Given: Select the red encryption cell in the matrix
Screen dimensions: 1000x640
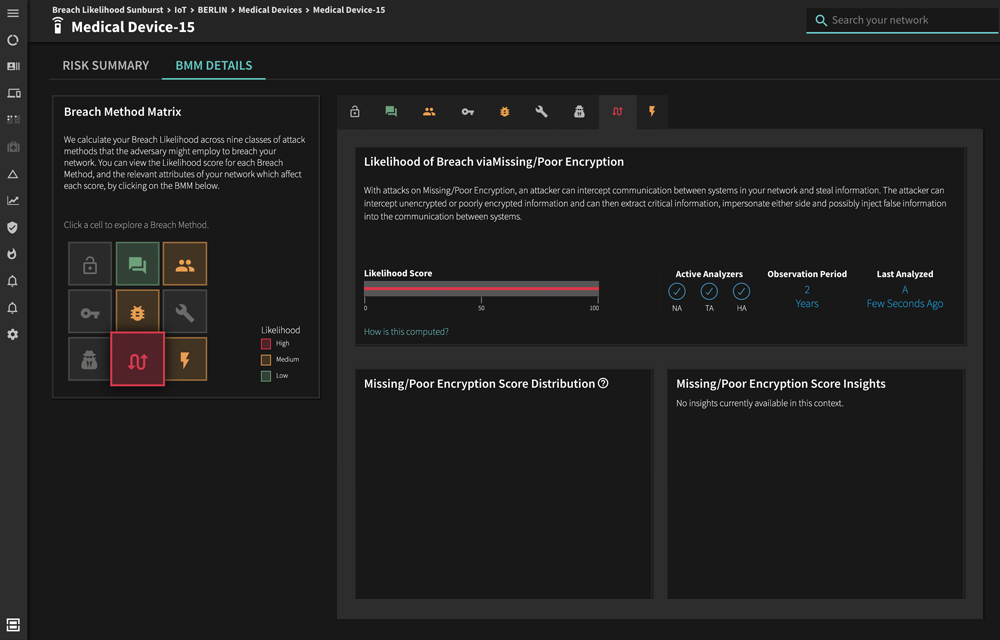Looking at the screenshot, I should pyautogui.click(x=138, y=359).
